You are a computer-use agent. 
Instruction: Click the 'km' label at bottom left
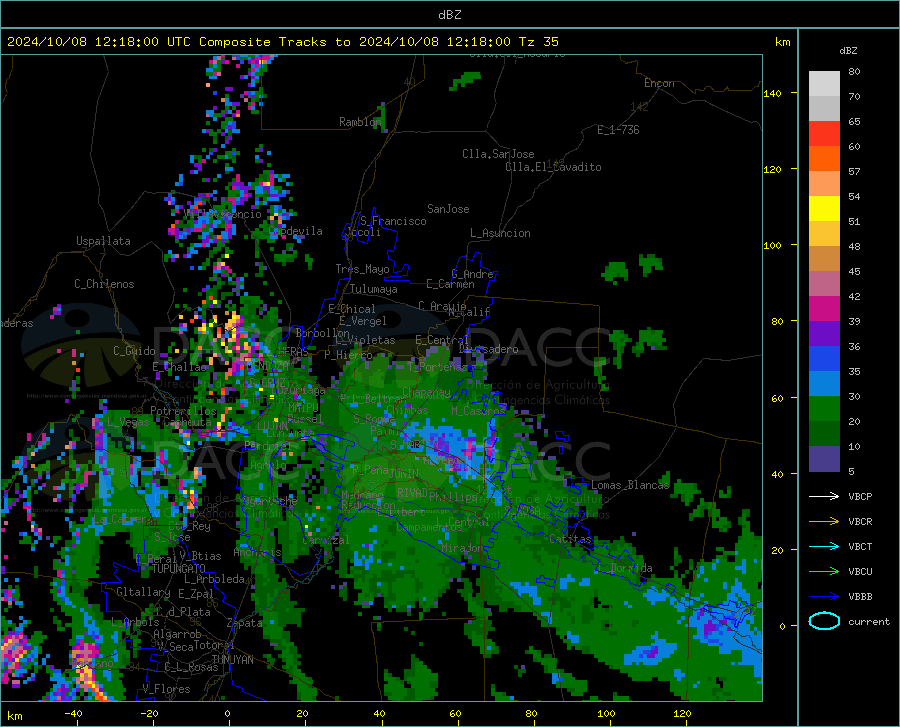[x=14, y=716]
